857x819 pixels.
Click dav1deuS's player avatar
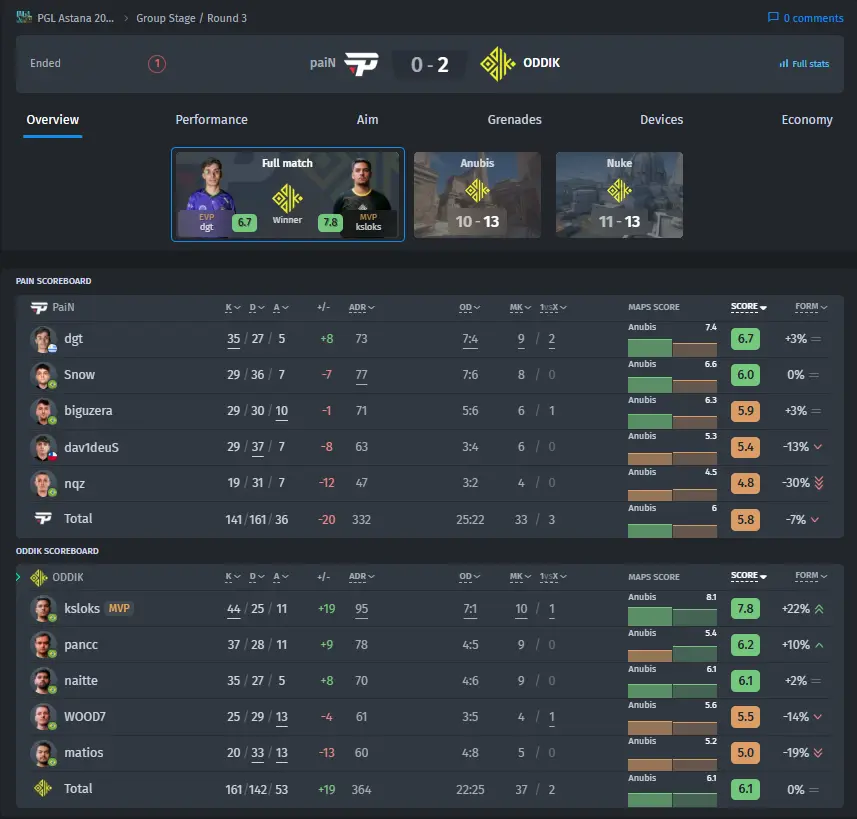[x=43, y=447]
